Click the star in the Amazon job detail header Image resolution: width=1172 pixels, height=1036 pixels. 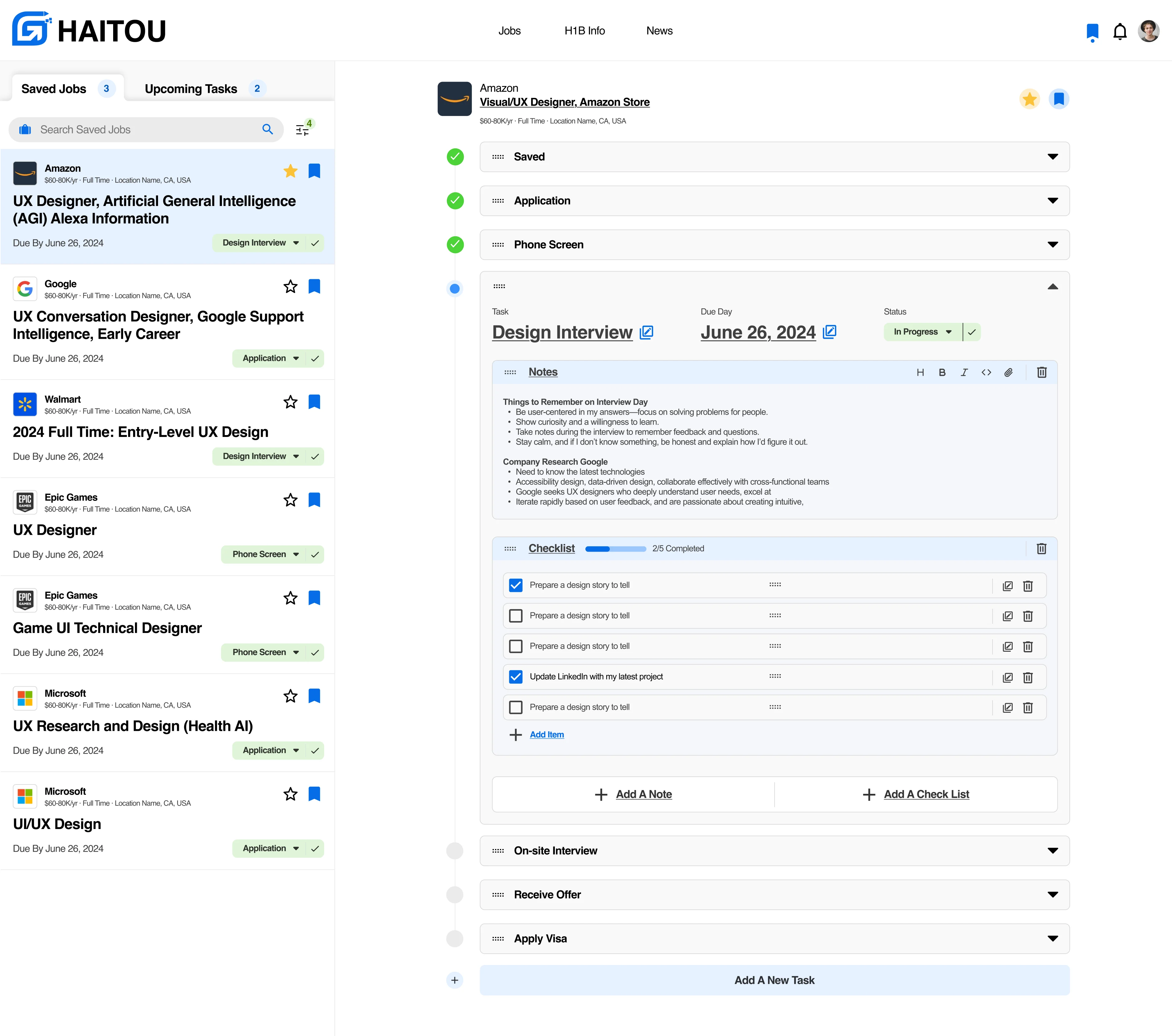1030,99
